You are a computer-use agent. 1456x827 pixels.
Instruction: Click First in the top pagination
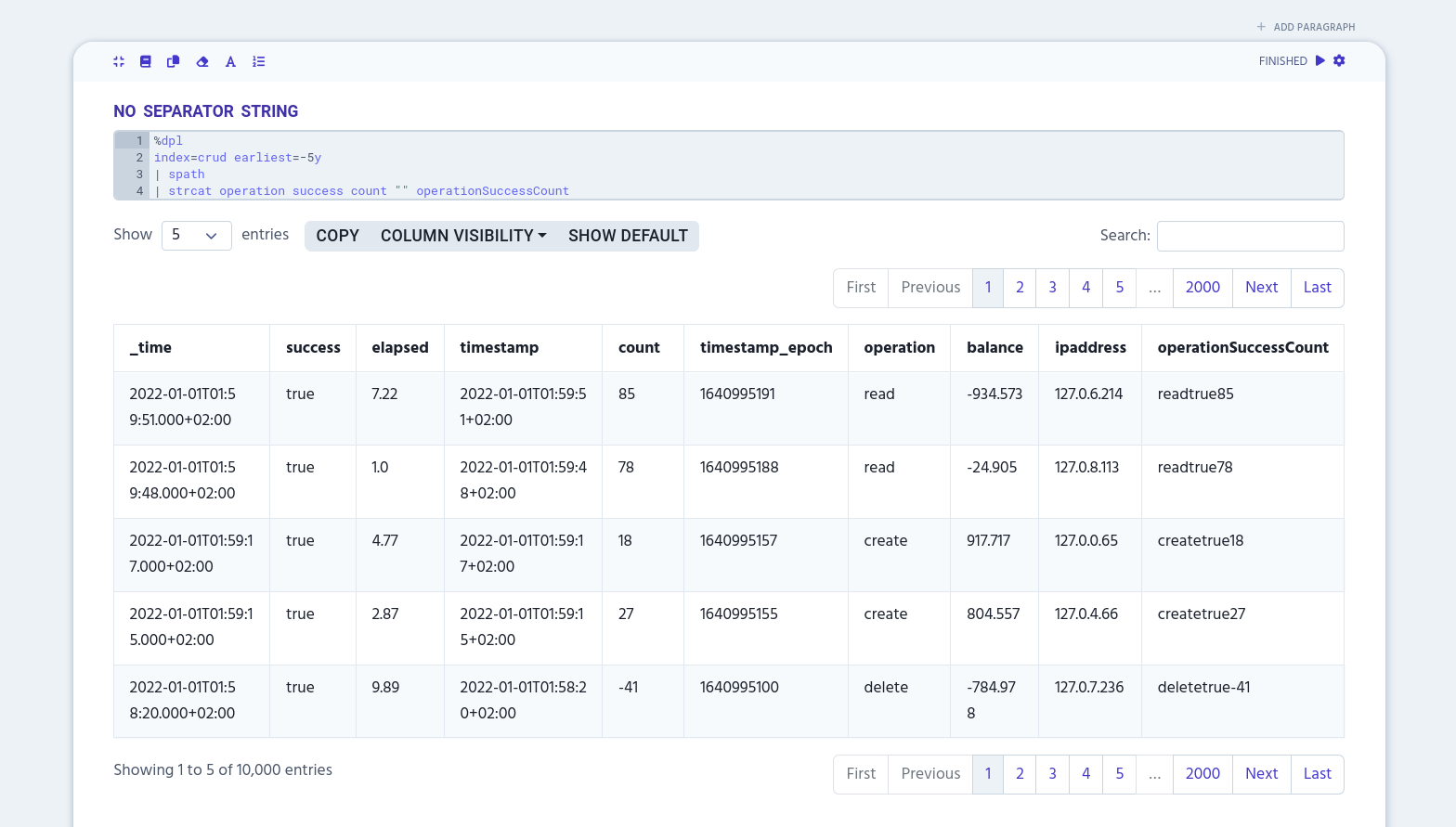(861, 288)
